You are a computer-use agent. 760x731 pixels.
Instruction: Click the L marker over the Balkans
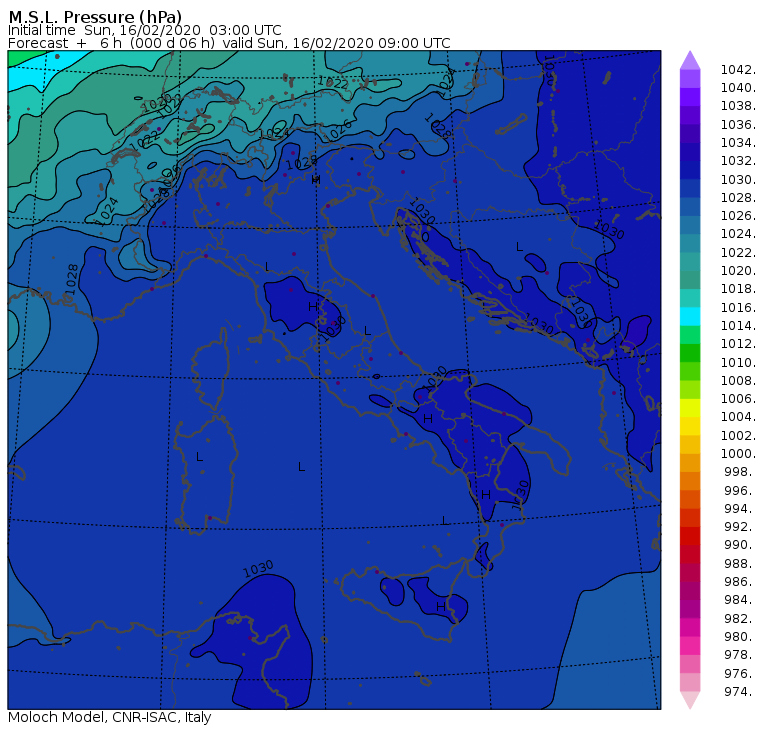coord(519,247)
